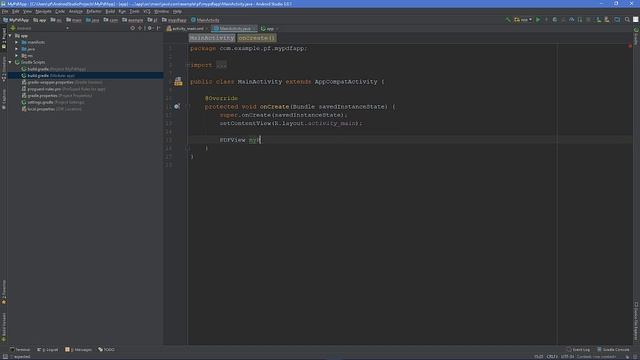
Task: Click the hide Project panel icon
Action: click(158, 28)
